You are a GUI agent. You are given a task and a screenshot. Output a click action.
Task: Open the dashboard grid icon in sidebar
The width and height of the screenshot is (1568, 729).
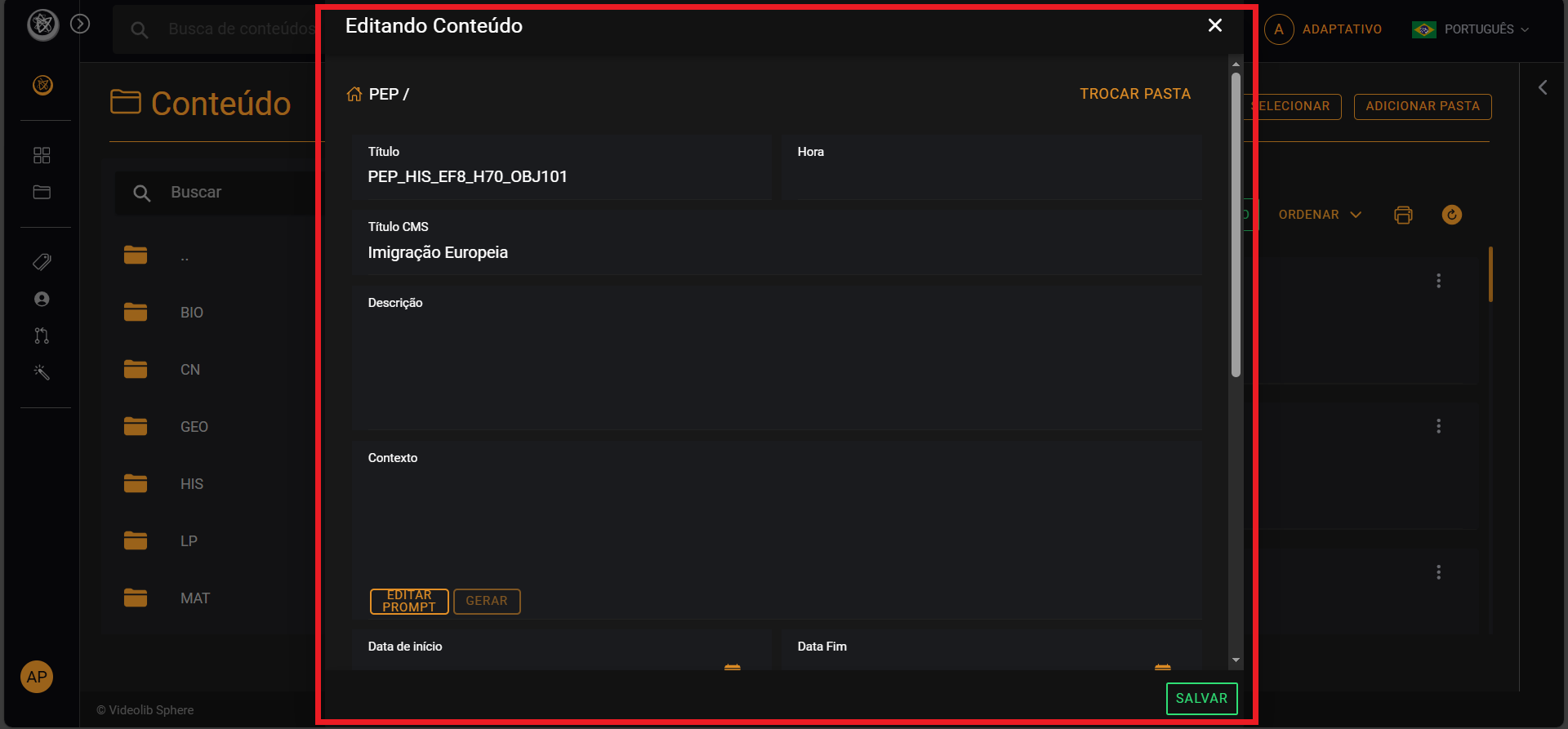coord(42,155)
